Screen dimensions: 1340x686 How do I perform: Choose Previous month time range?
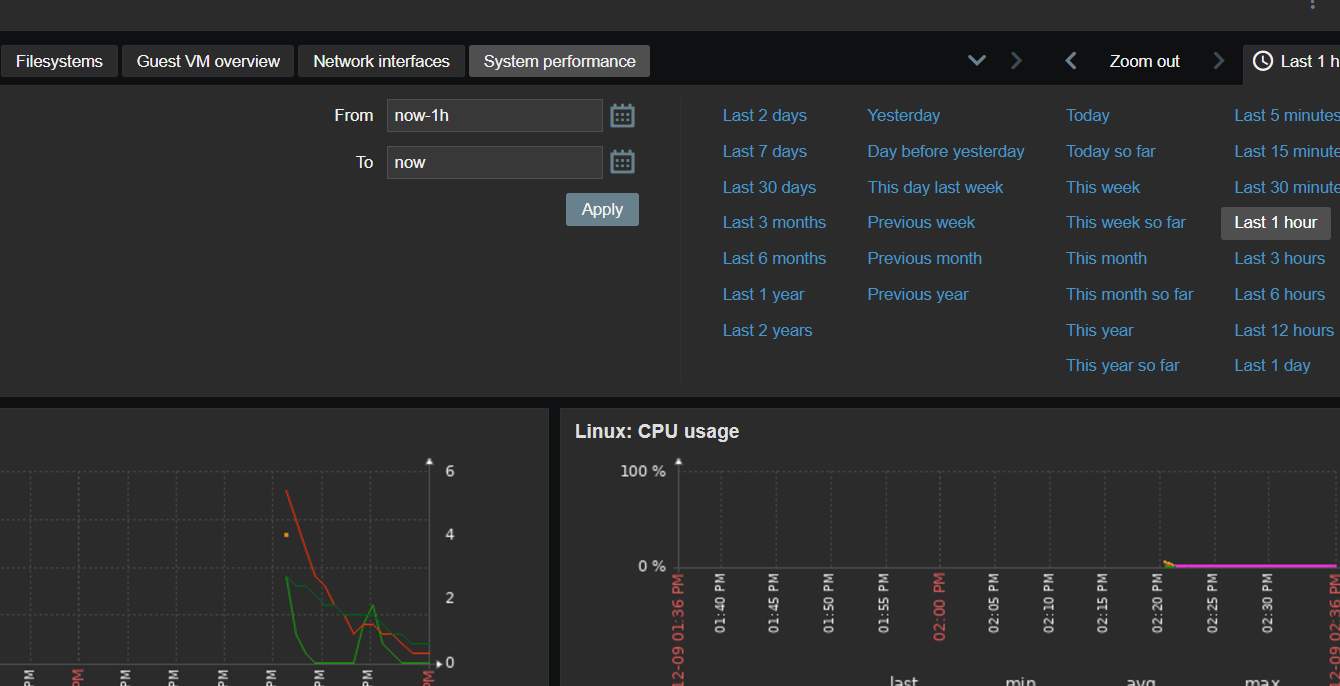(x=924, y=258)
